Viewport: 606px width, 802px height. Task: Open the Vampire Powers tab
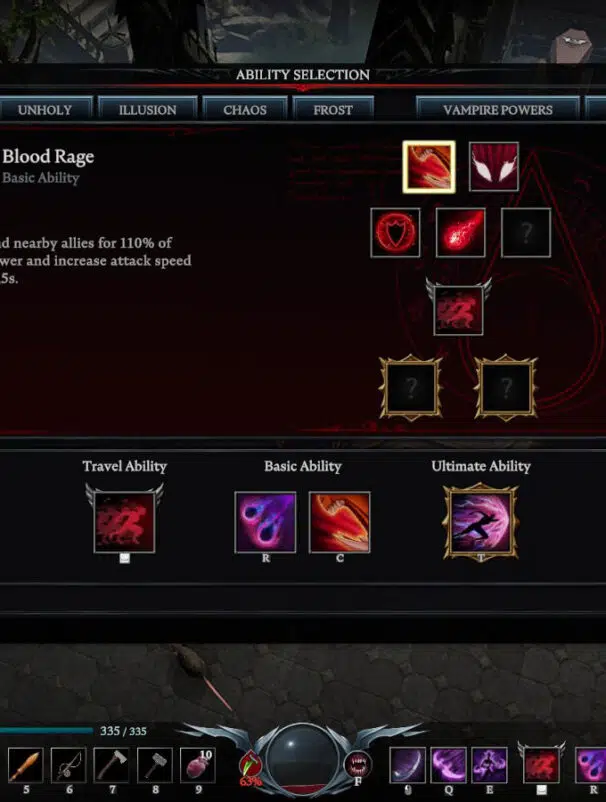[x=498, y=109]
